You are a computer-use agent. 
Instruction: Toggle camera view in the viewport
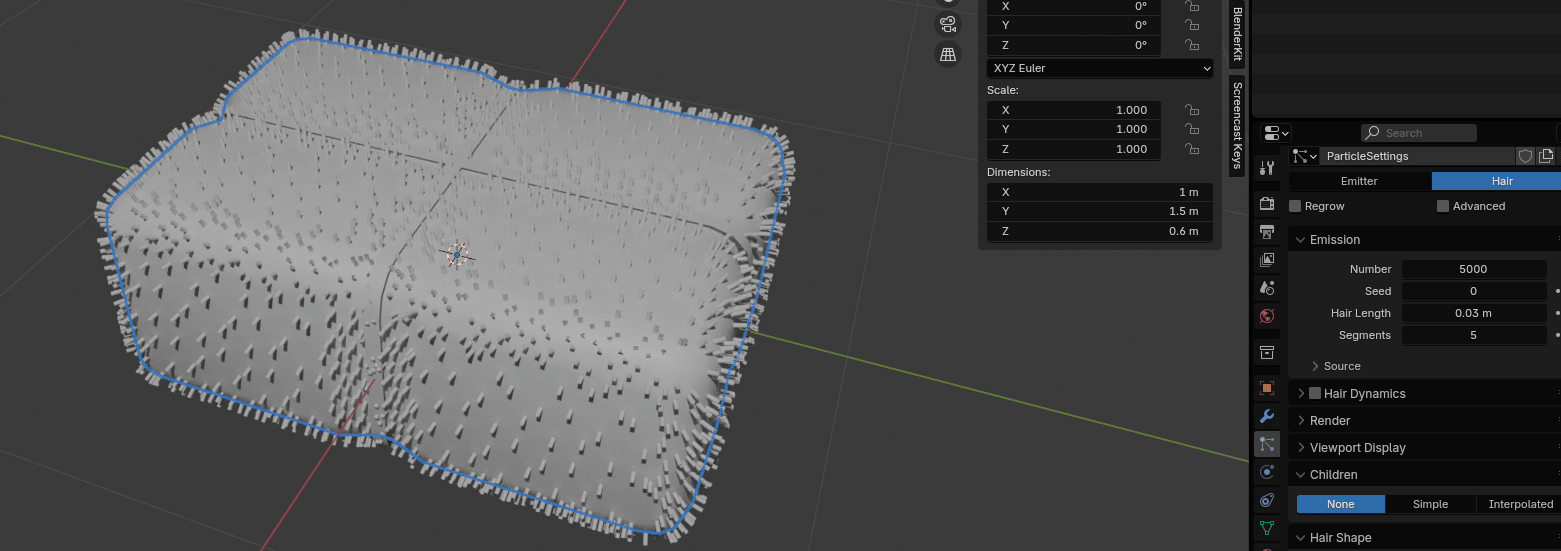947,23
